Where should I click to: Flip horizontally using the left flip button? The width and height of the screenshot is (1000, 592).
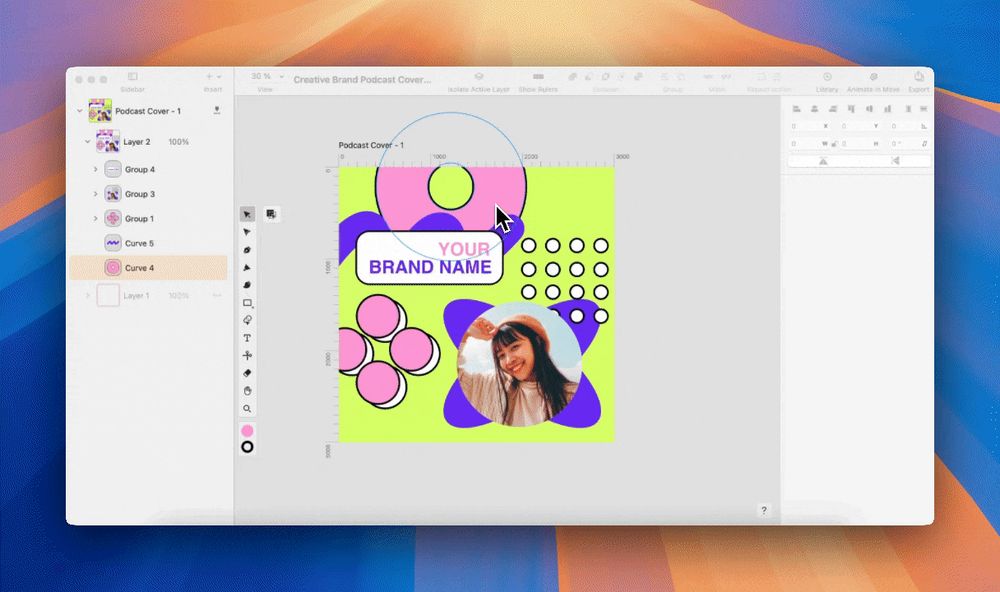point(823,161)
